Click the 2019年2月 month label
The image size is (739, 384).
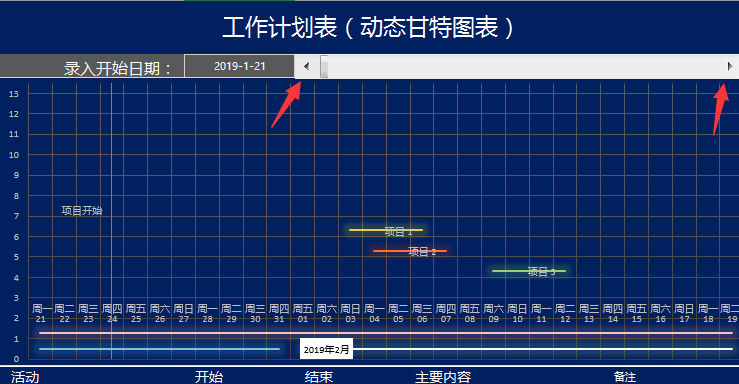326,350
